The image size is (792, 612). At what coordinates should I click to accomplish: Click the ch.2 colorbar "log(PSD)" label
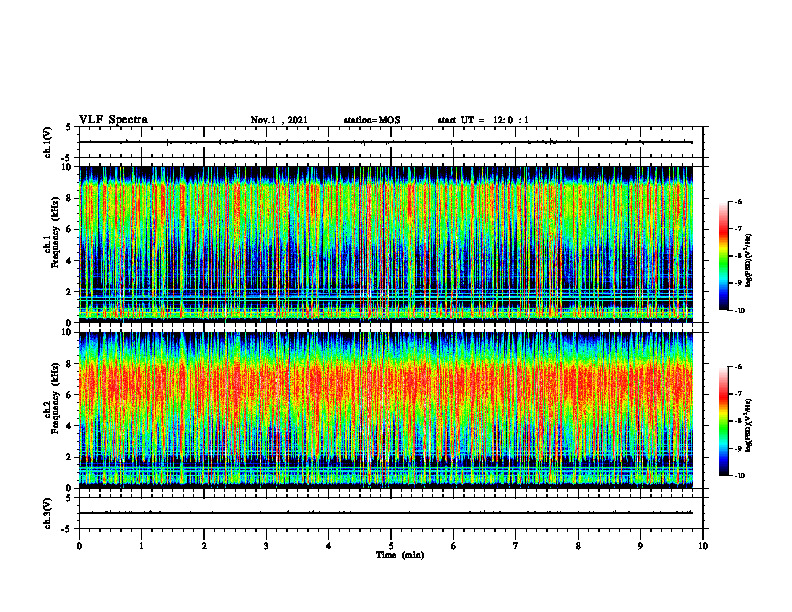pyautogui.click(x=749, y=425)
